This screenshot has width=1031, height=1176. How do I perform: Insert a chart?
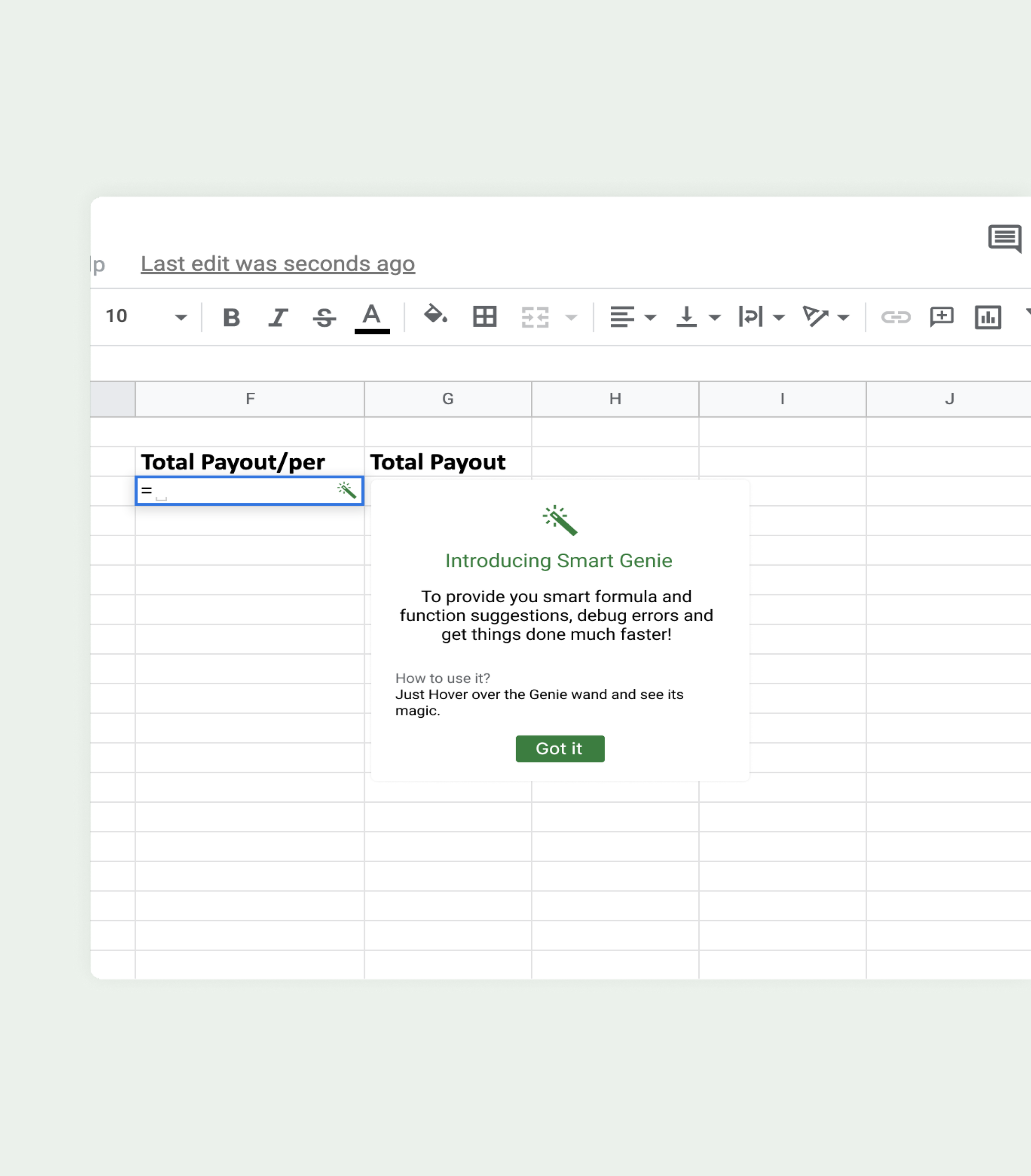pyautogui.click(x=988, y=317)
